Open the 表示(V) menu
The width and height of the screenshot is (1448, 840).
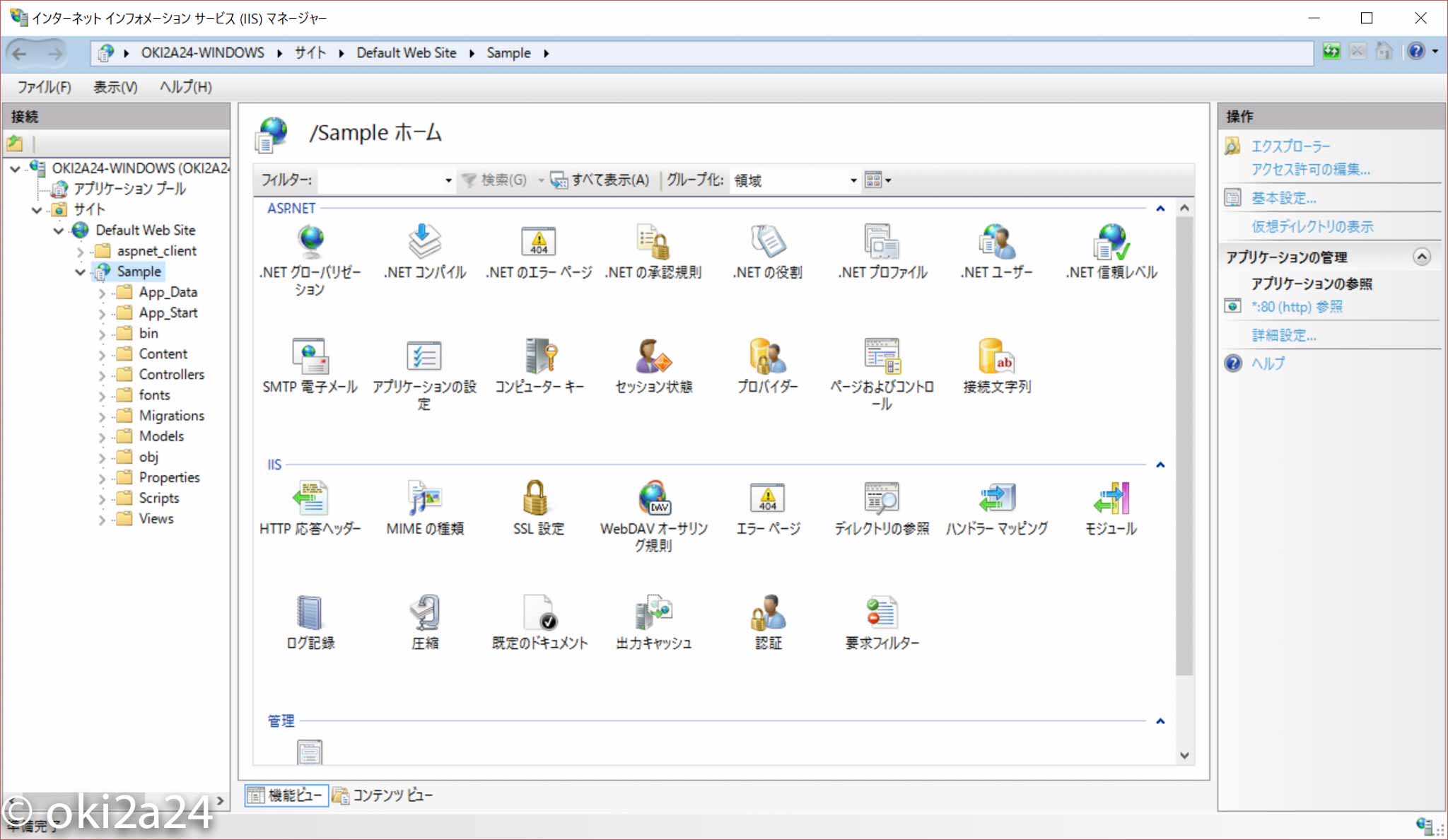click(114, 87)
